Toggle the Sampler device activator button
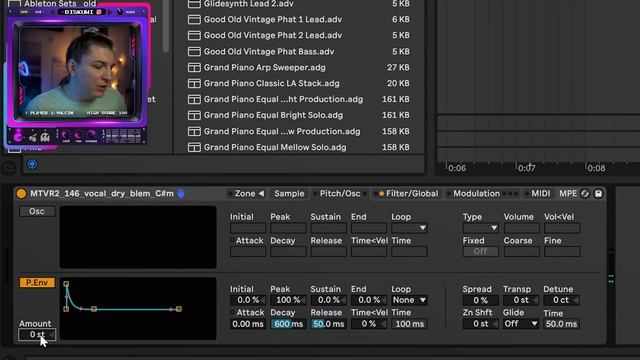Viewport: 640px width, 360px height. click(x=21, y=193)
